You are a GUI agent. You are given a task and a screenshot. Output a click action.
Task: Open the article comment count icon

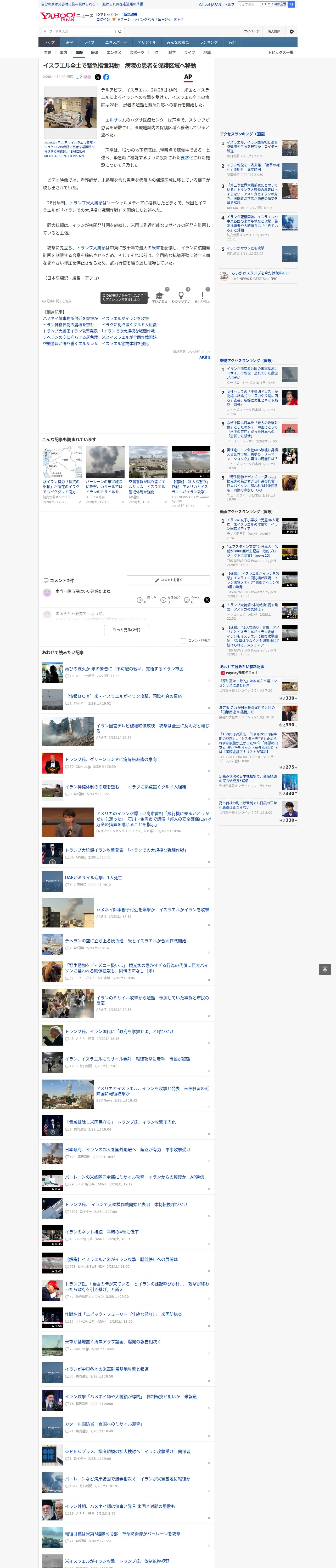tap(79, 77)
